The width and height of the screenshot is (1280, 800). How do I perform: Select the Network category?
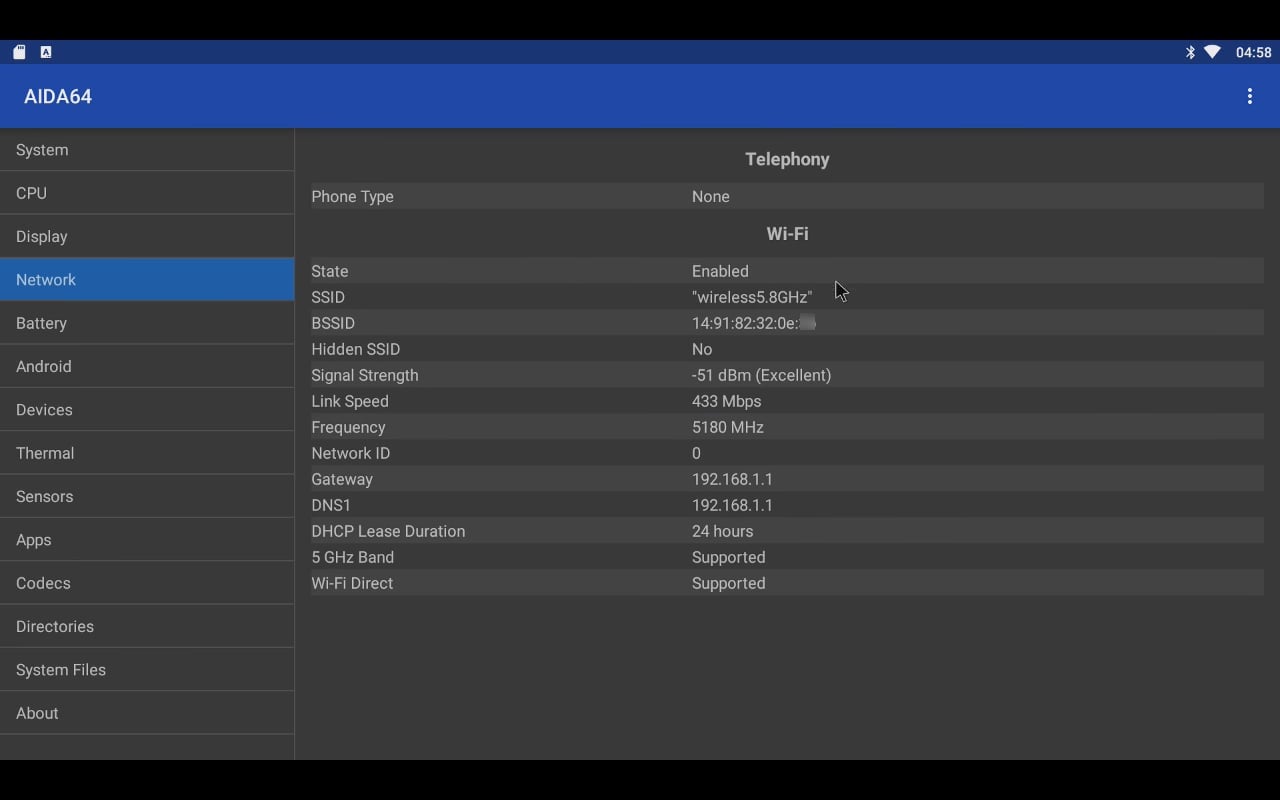147,280
